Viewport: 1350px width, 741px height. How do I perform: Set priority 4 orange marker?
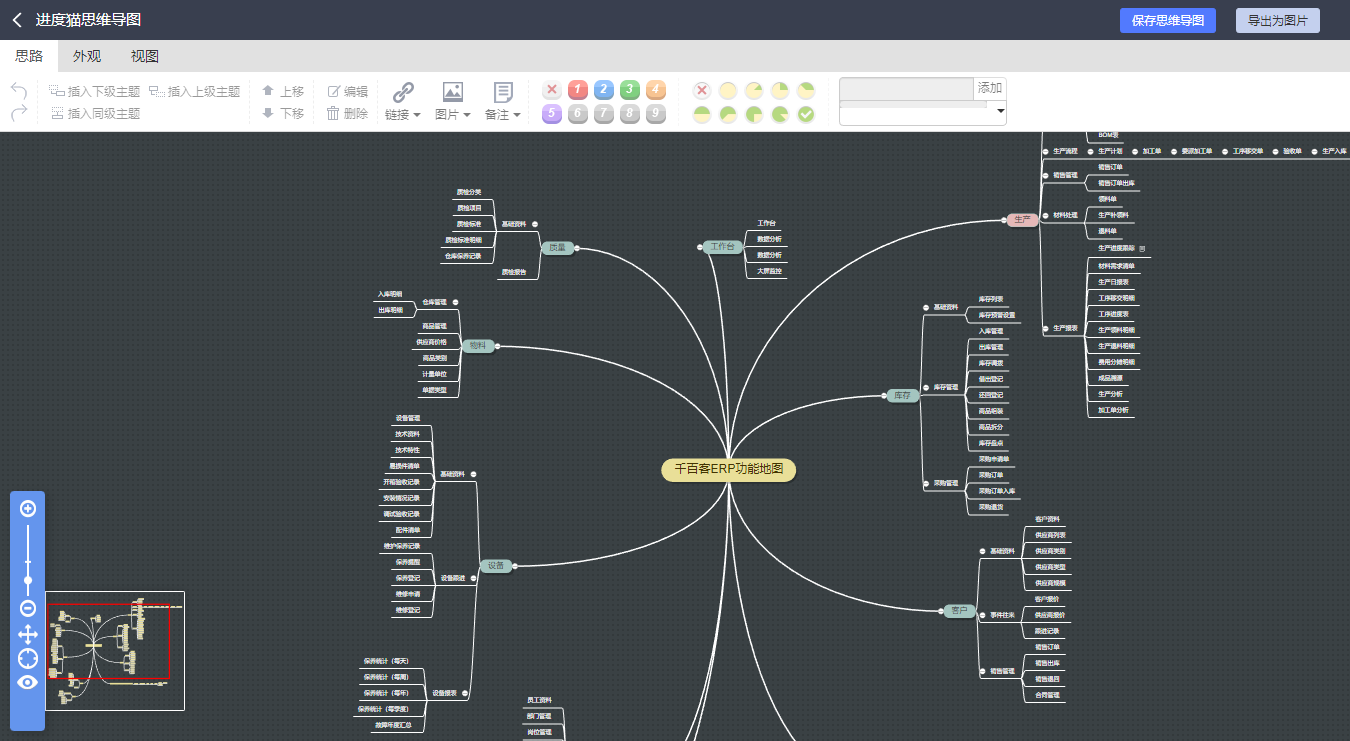pyautogui.click(x=656, y=90)
